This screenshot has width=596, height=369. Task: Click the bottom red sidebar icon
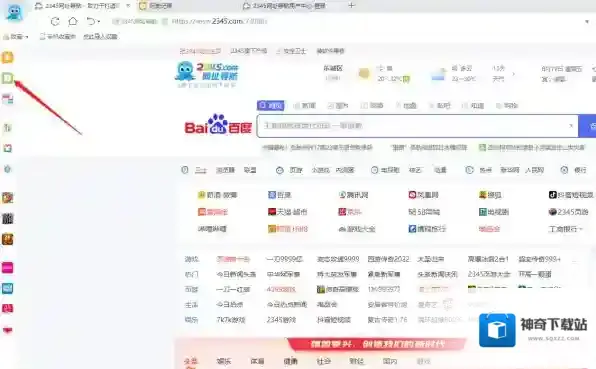pyautogui.click(x=8, y=330)
